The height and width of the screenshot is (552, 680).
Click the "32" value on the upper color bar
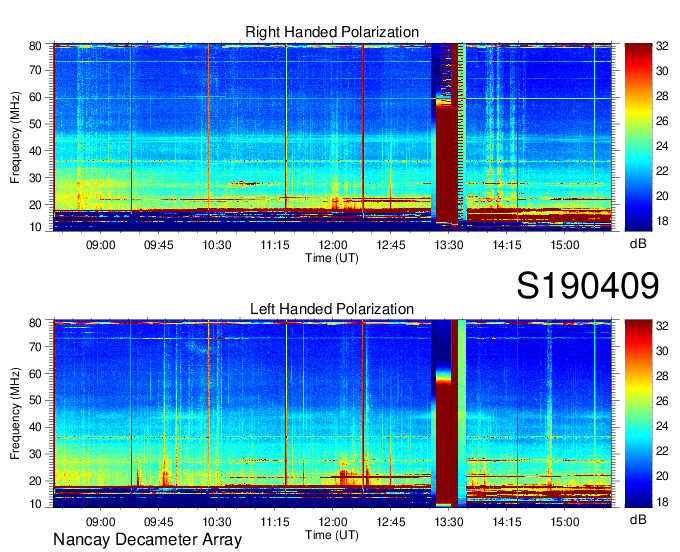click(x=662, y=46)
